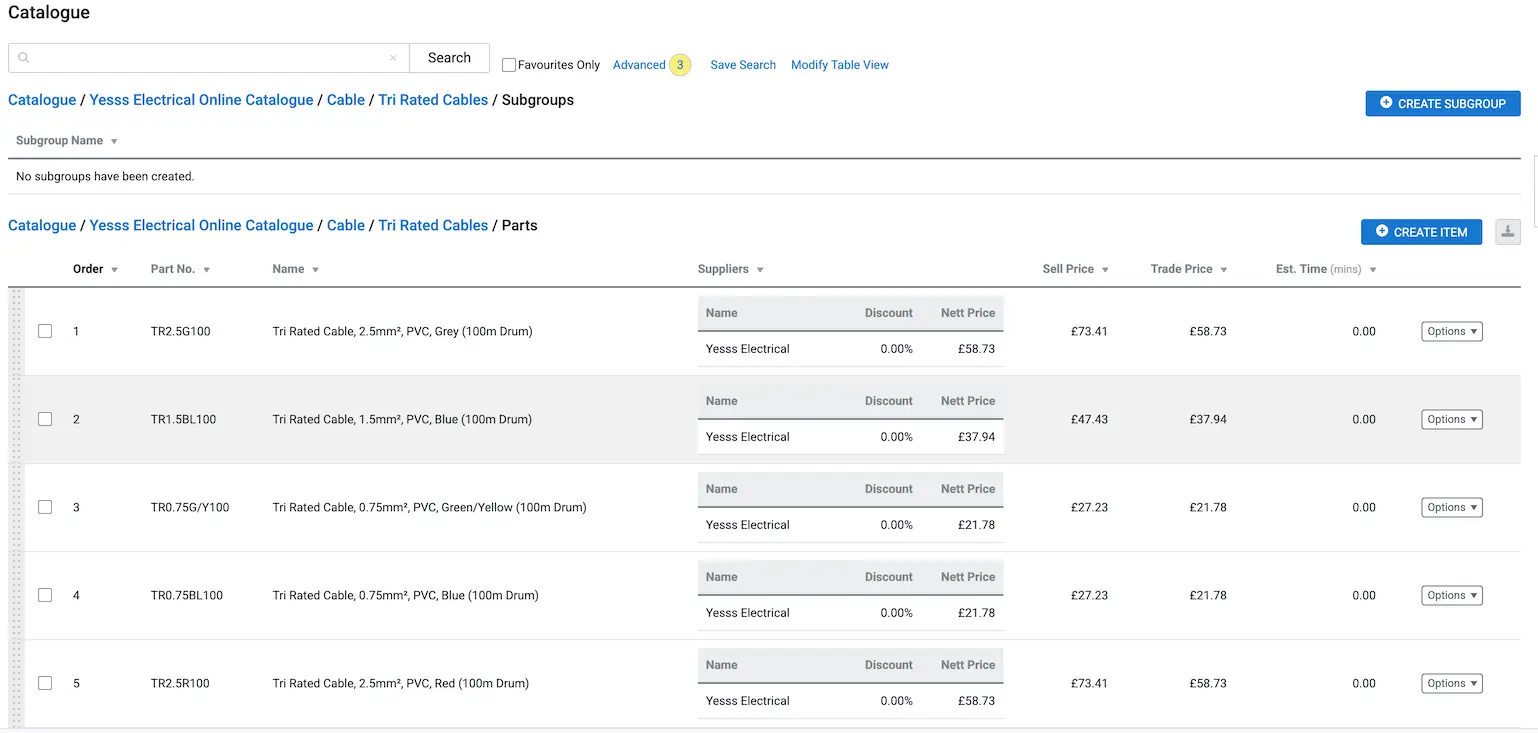
Task: Click the Advanced filter count badge 3
Action: (680, 65)
